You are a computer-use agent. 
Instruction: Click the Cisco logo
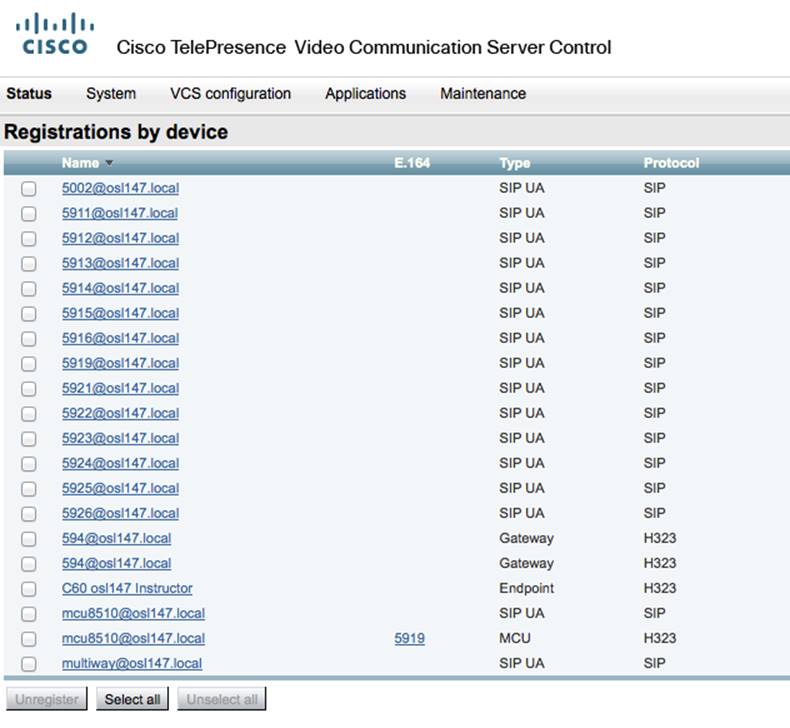pyautogui.click(x=56, y=34)
